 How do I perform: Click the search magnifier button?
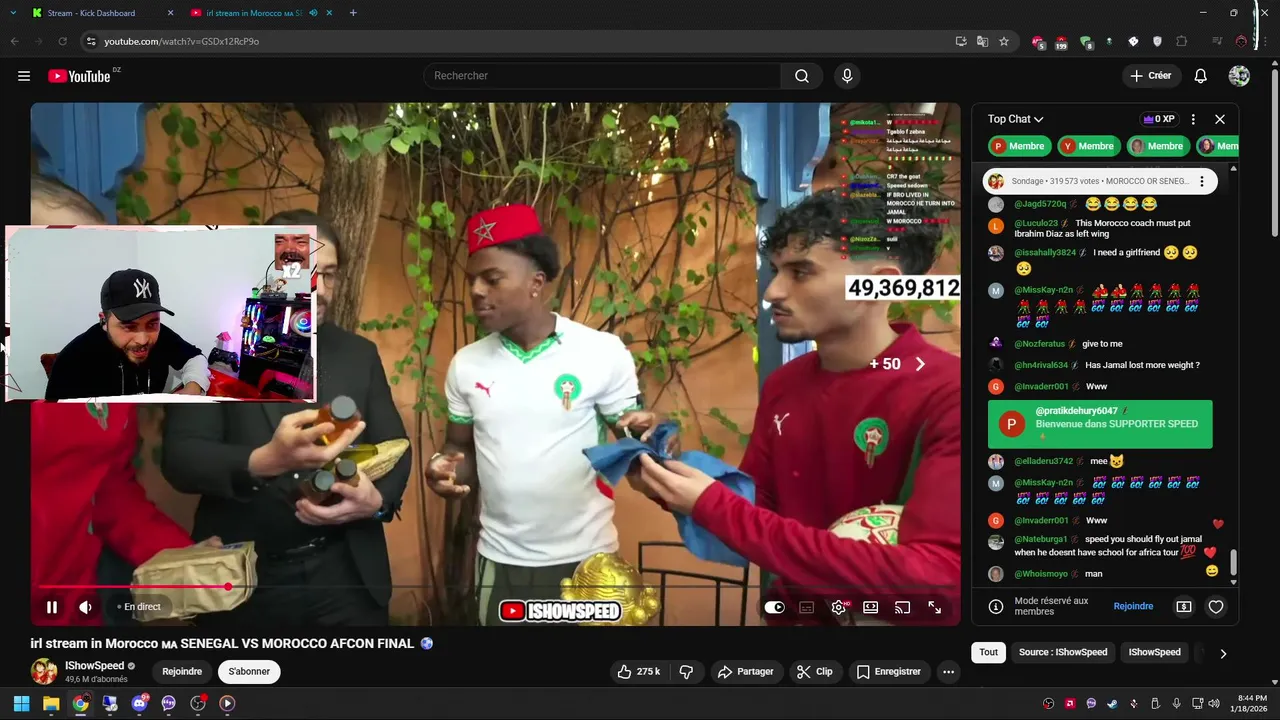coord(802,76)
